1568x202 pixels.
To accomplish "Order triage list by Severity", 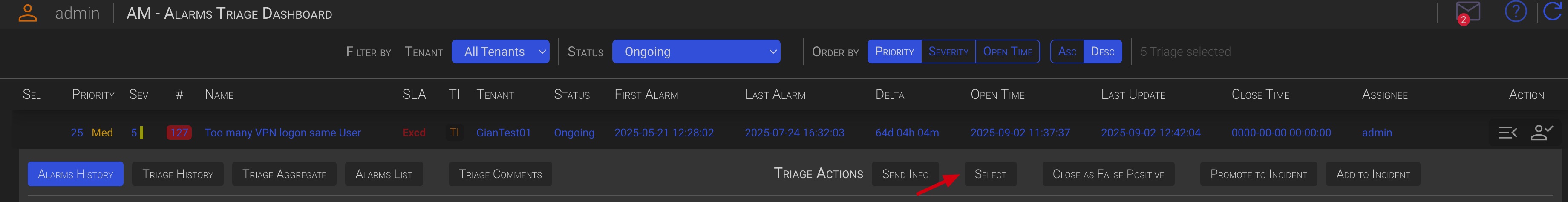I will tap(948, 52).
